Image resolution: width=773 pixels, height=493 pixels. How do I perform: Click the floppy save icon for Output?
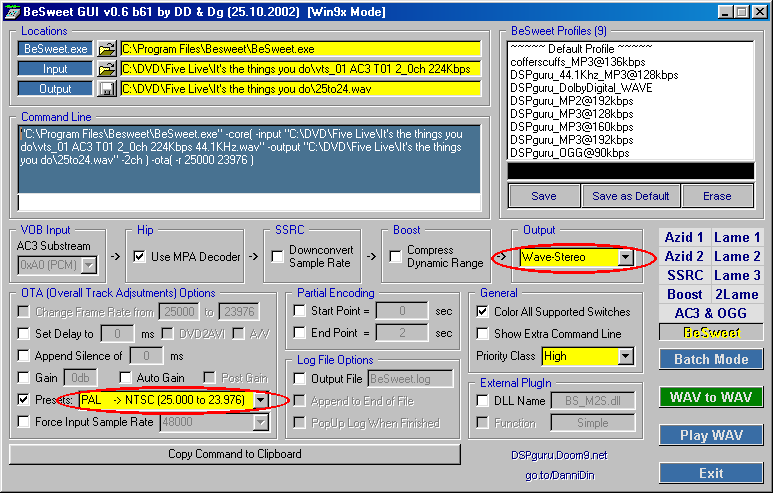tap(106, 89)
